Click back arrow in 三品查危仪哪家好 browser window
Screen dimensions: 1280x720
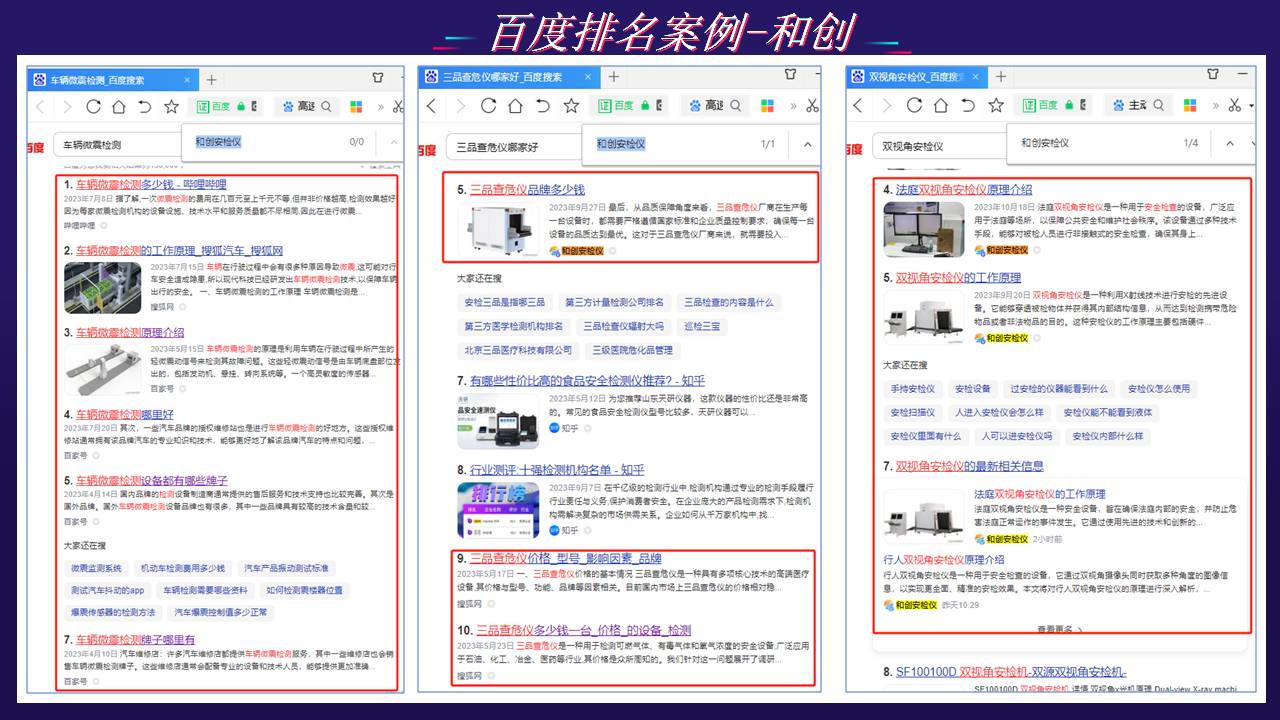pyautogui.click(x=432, y=106)
